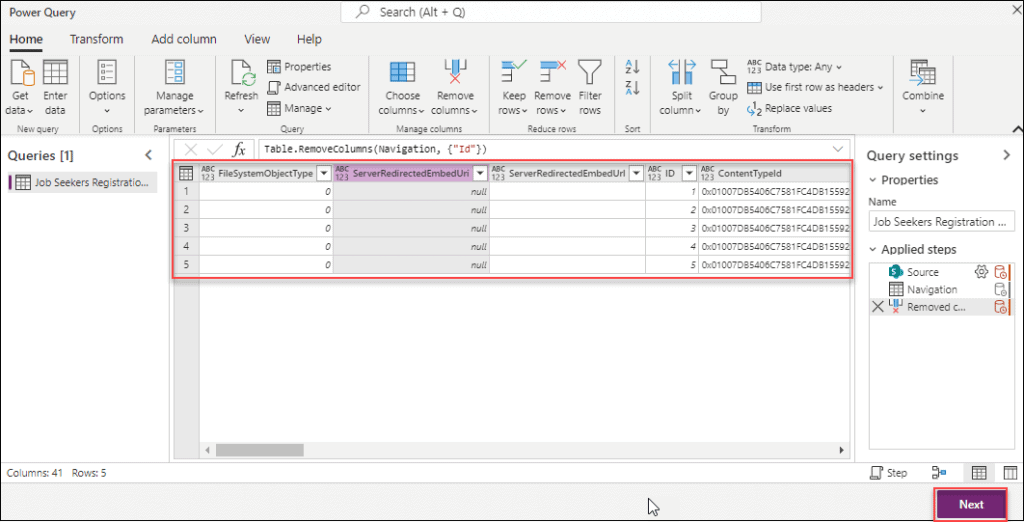
Task: Open the Data type: Any dropdown
Action: tap(794, 67)
